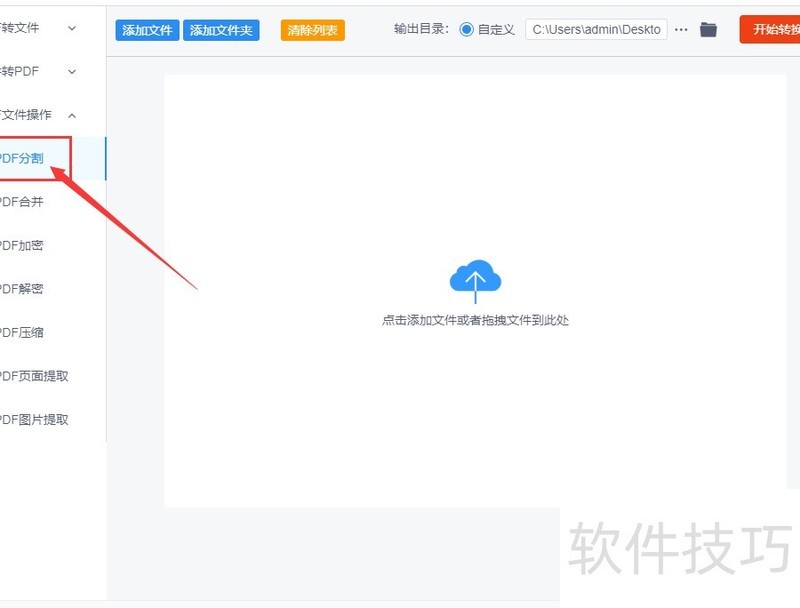This screenshot has height=608, width=800.
Task: Click the output directory path field
Action: tap(600, 29)
